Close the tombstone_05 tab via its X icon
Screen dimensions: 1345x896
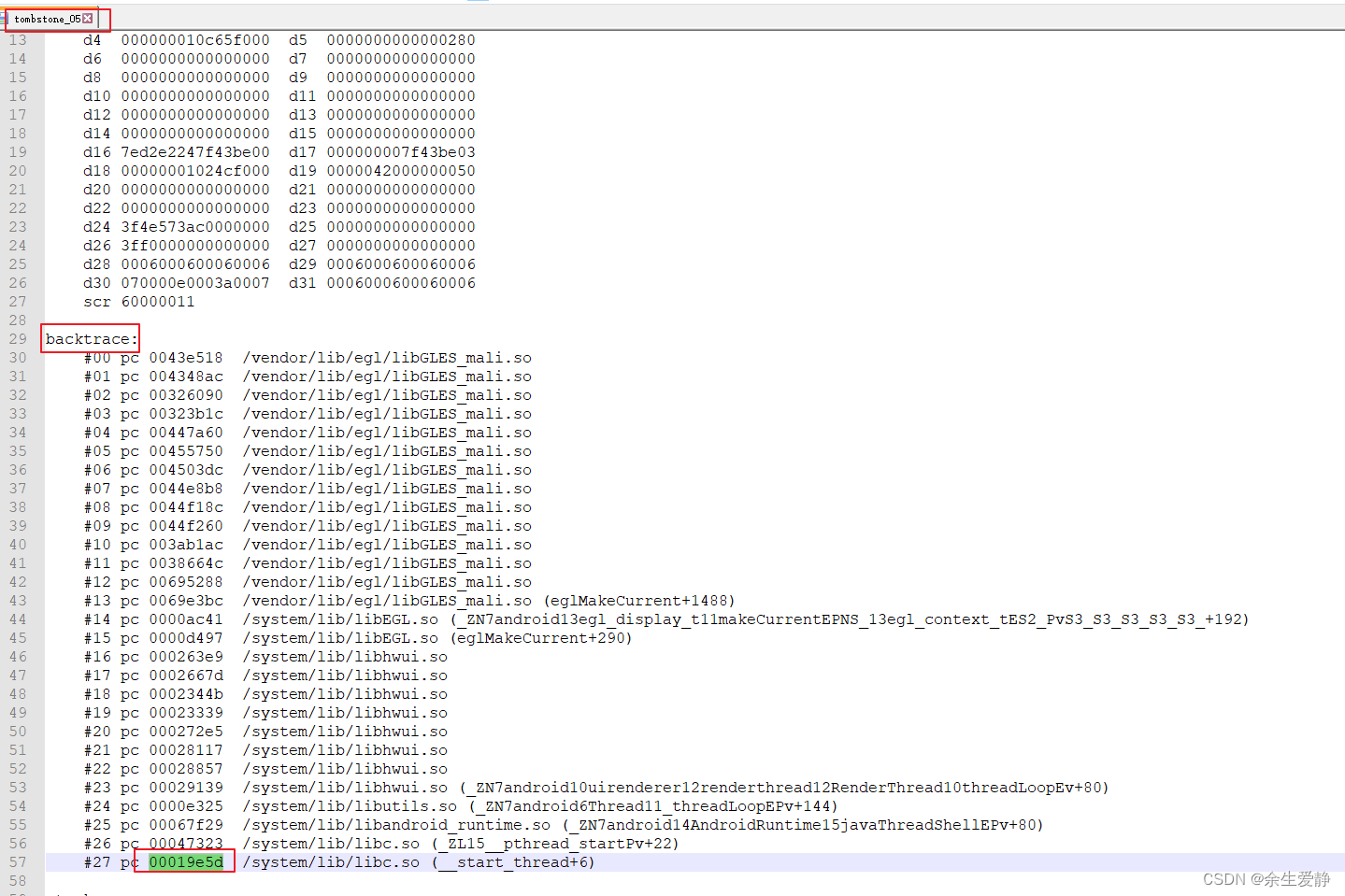click(87, 17)
